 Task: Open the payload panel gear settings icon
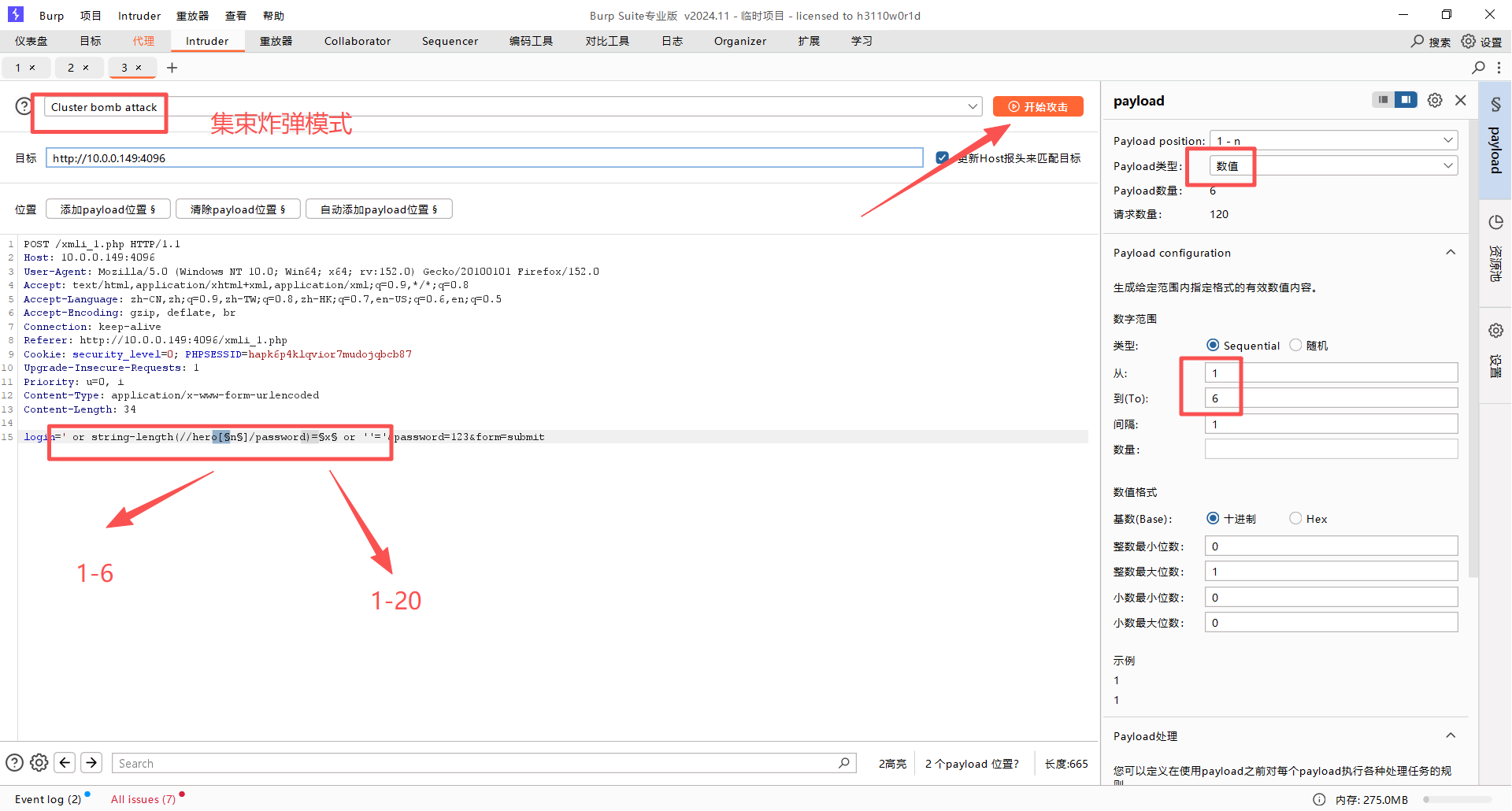coord(1435,100)
